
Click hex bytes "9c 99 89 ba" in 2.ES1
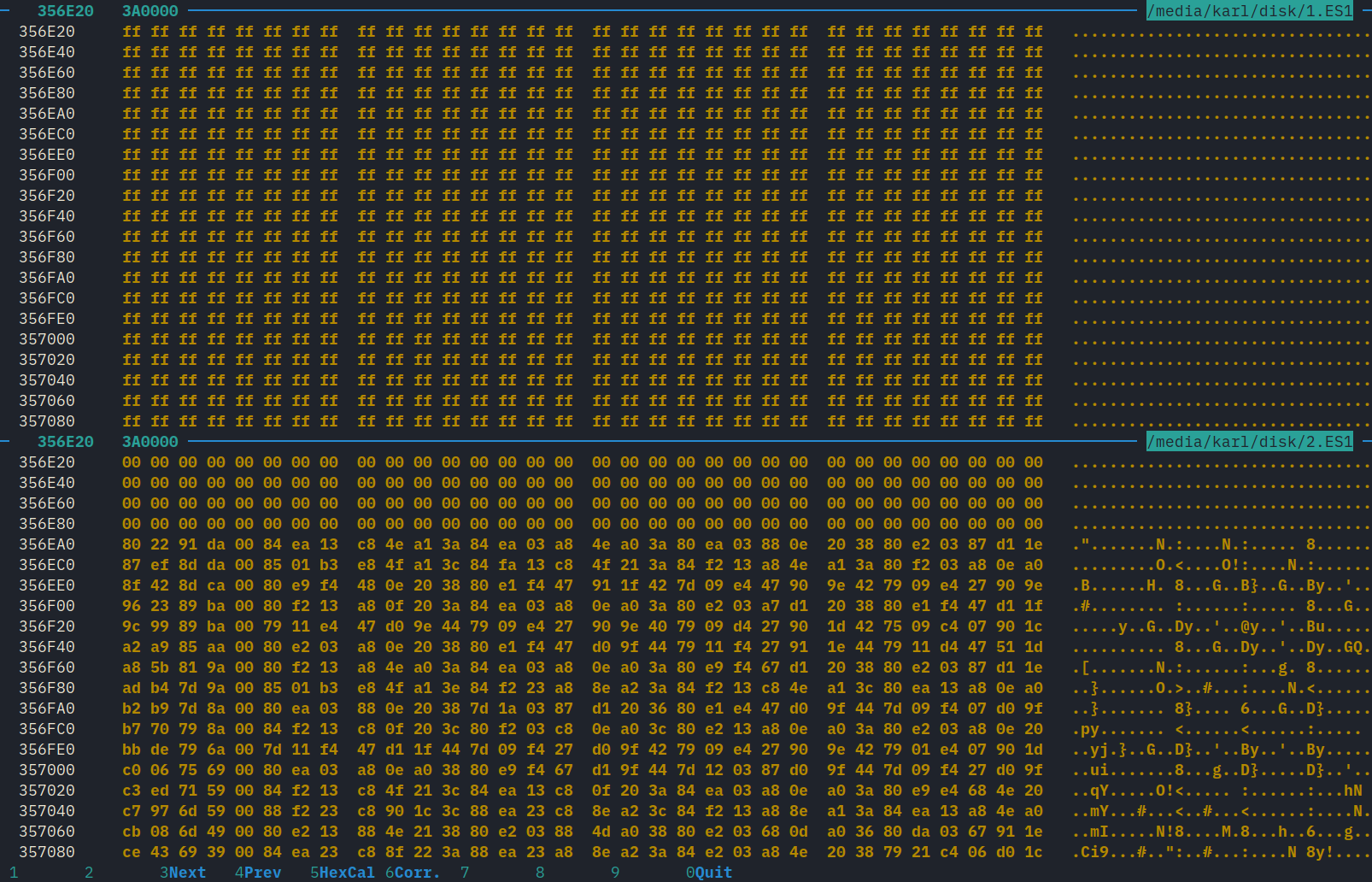tap(173, 626)
